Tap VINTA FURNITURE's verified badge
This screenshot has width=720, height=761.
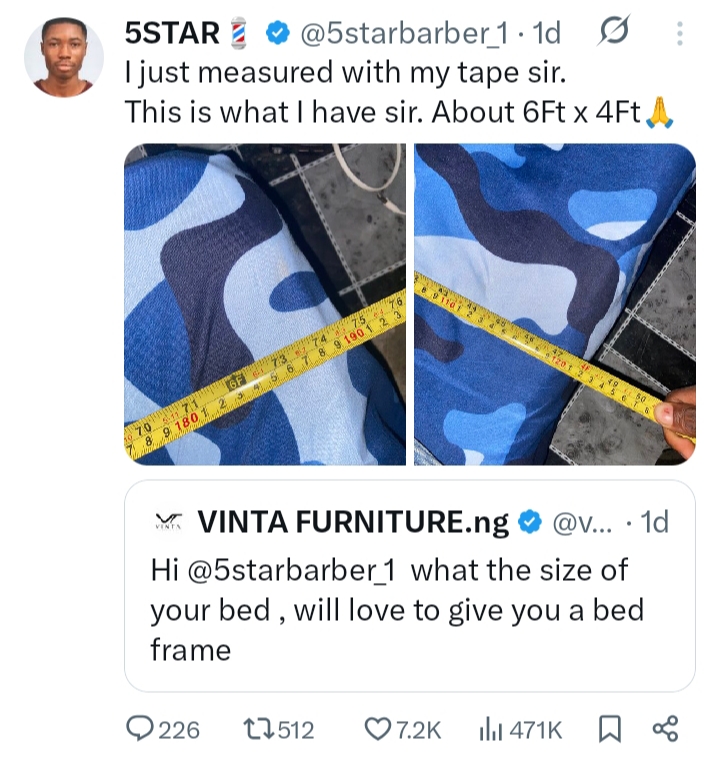click(531, 522)
